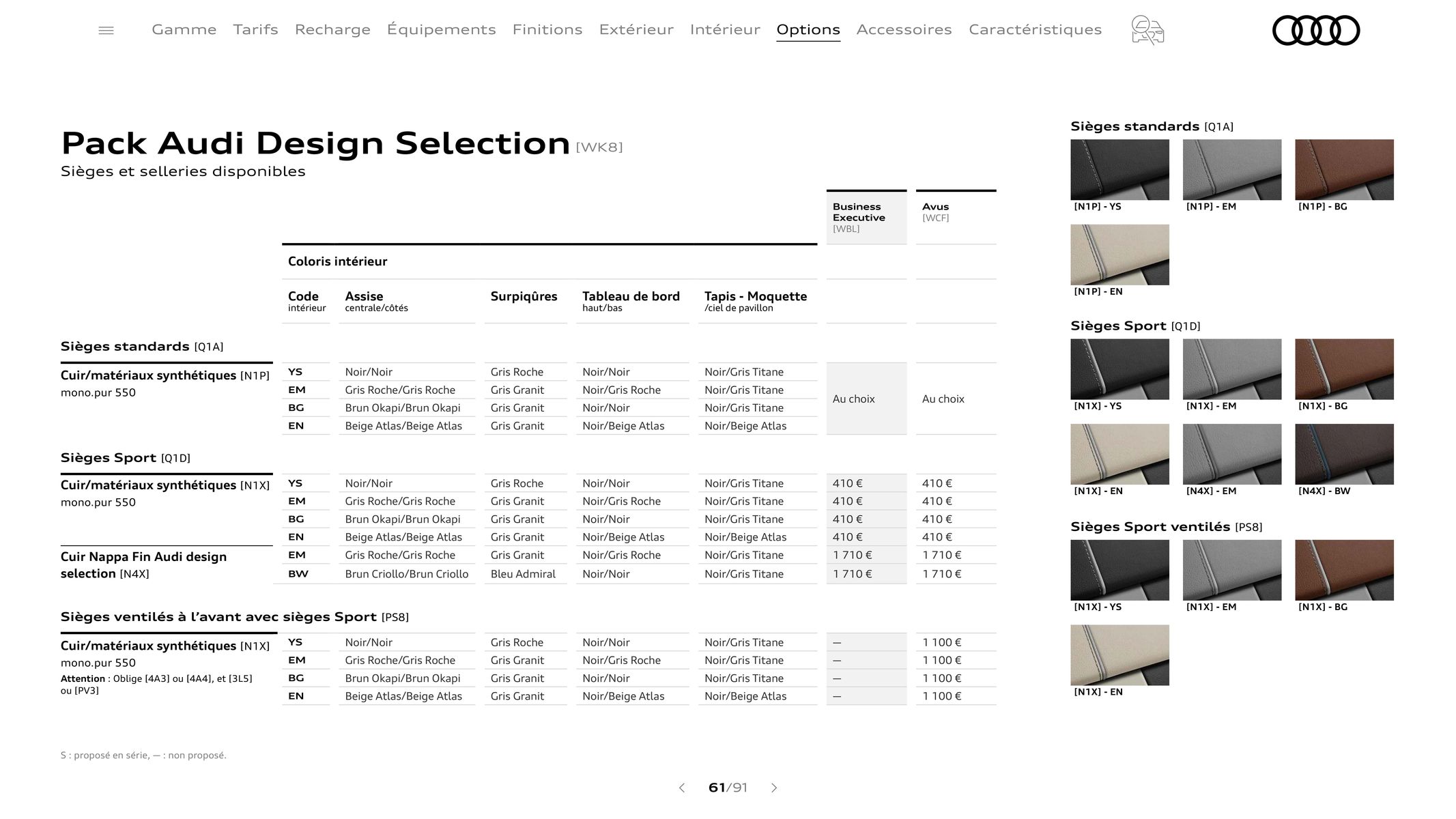This screenshot has width=1456, height=819.
Task: Switch to the Équipements tab
Action: click(x=441, y=29)
